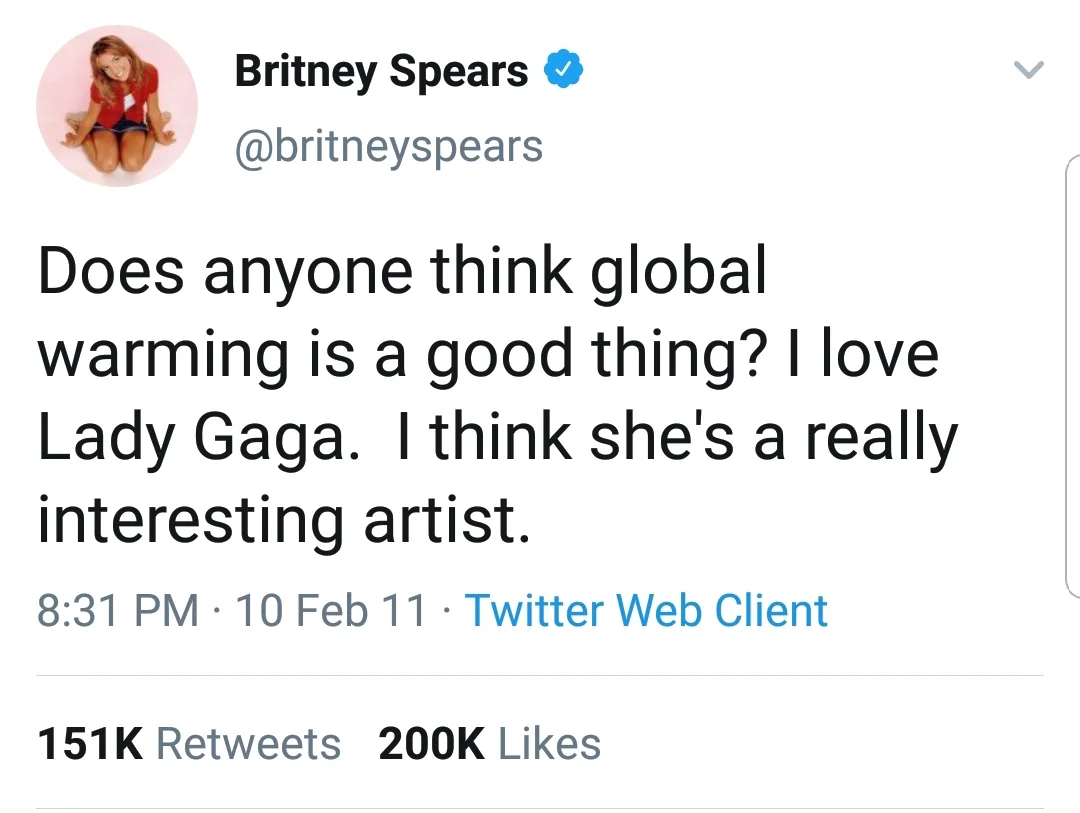Viewport: 1080px width, 813px height.
Task: Click the divider area below the tweet
Action: 540,674
